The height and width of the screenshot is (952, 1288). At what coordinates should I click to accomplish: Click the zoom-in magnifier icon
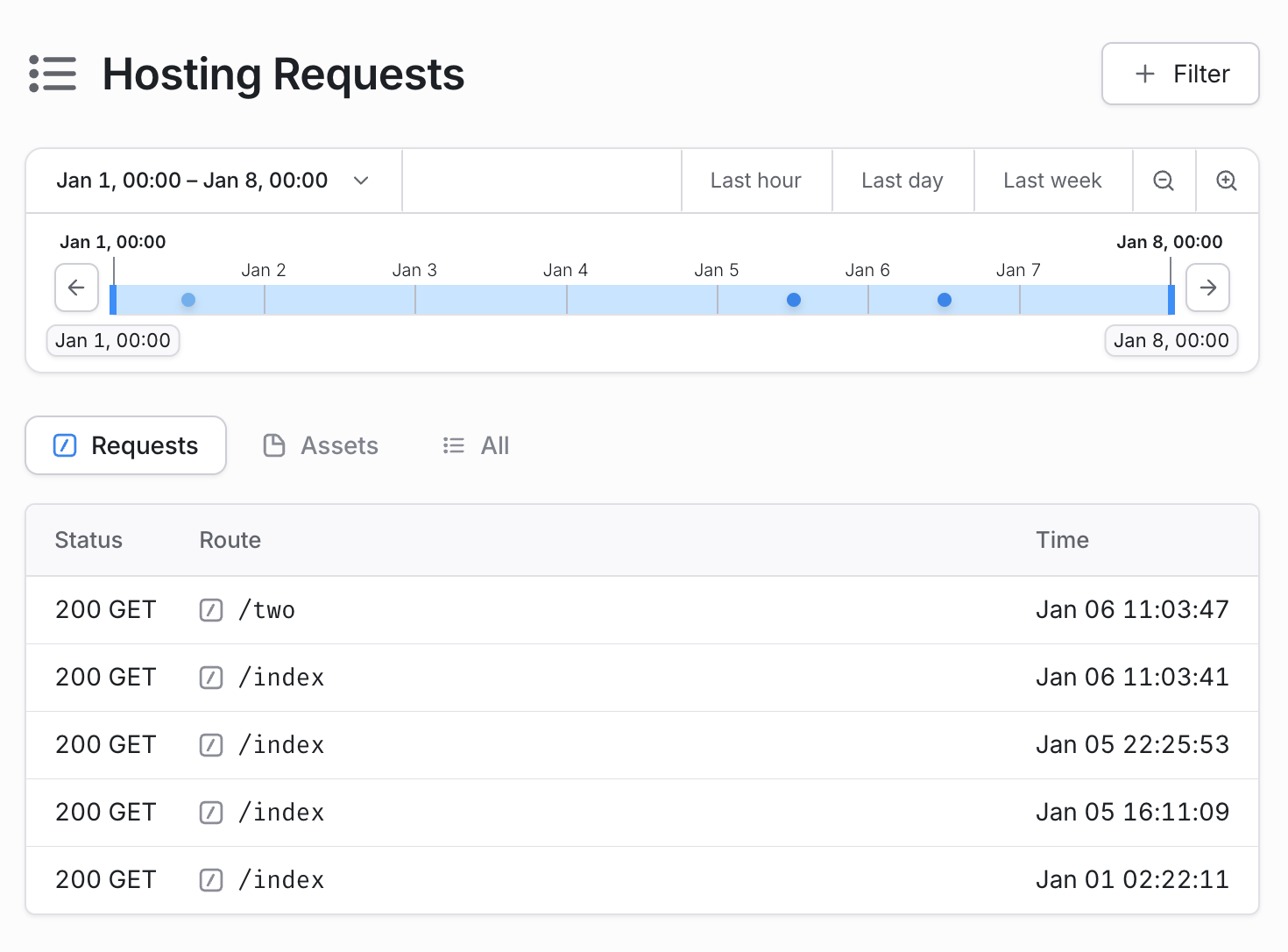coord(1226,181)
